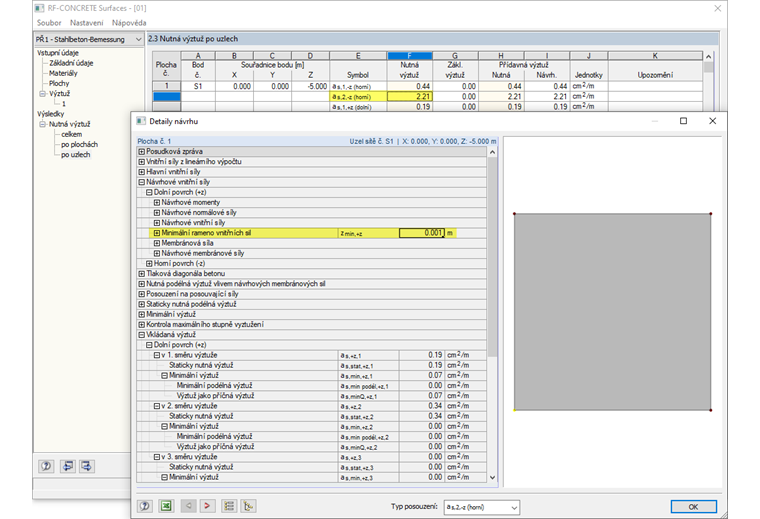Expand Membránová síla node

pos(157,243)
